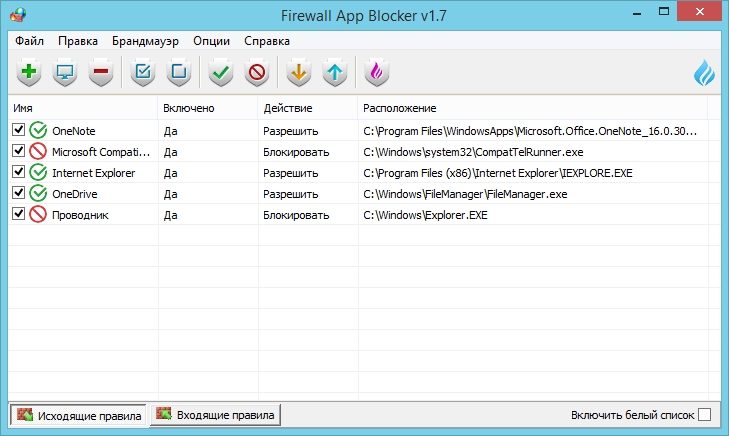Image resolution: width=729 pixels, height=436 pixels.
Task: Open the Файл menu
Action: click(30, 41)
